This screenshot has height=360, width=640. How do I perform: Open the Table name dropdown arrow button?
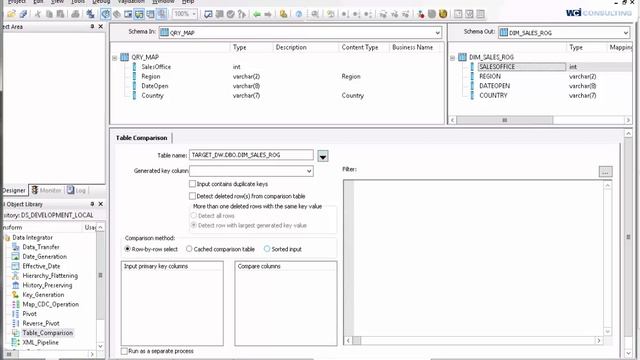click(323, 156)
